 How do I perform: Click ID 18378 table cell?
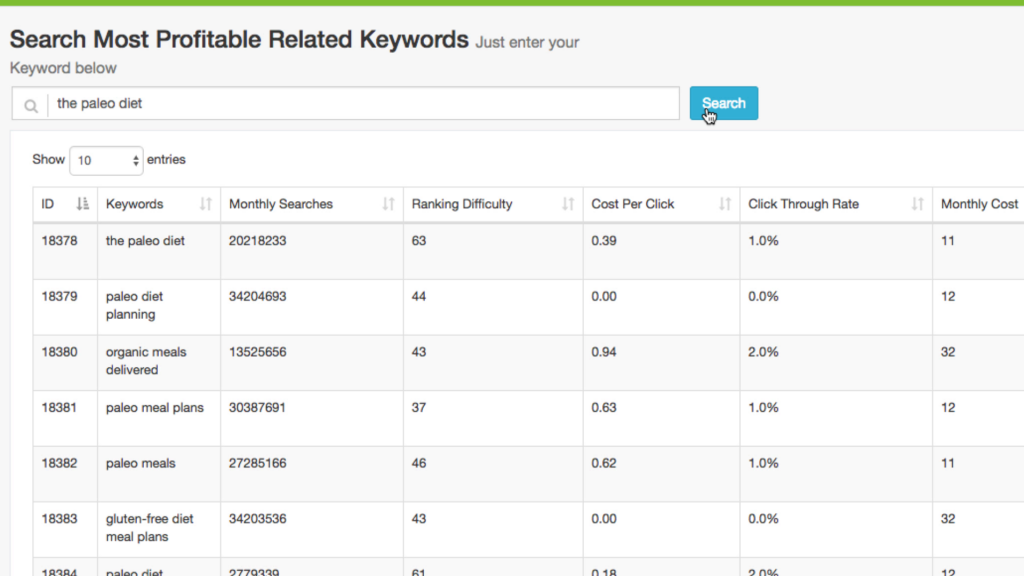tap(58, 241)
